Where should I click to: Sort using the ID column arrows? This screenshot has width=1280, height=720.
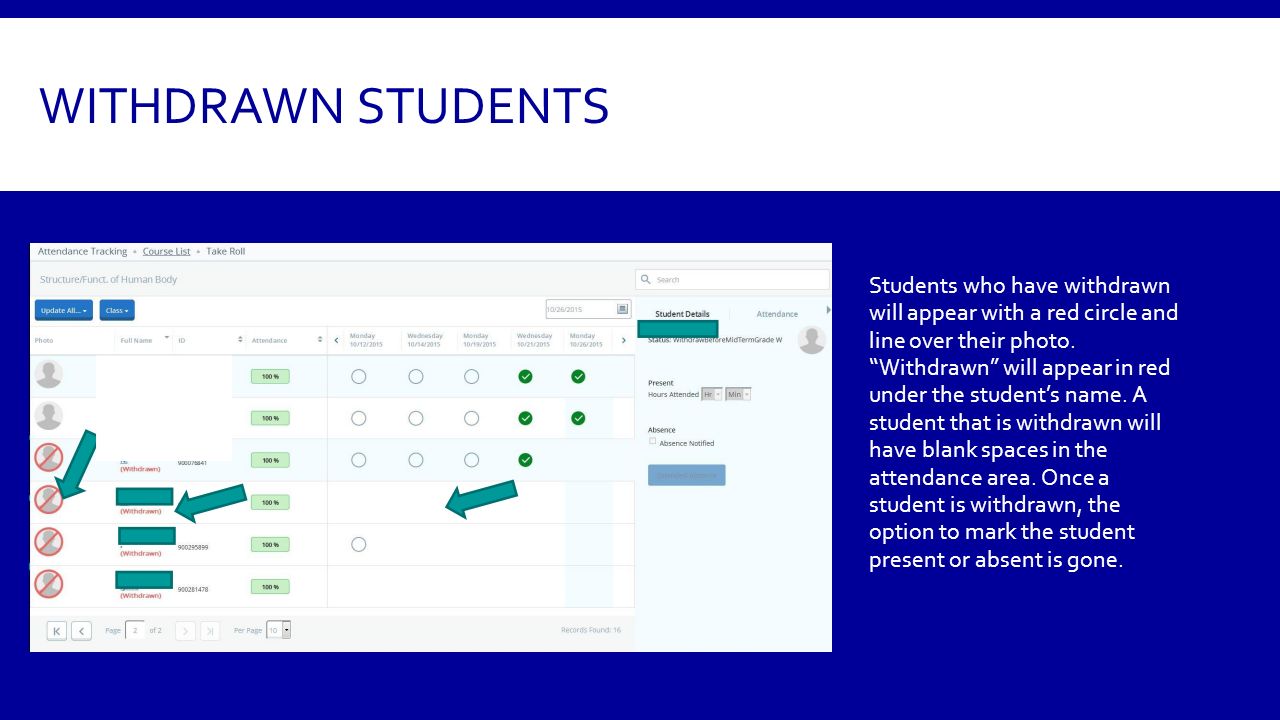tap(240, 340)
